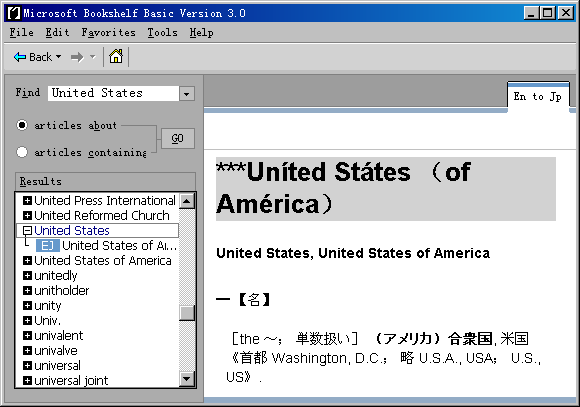Expand the unitholder entry
The height and width of the screenshot is (407, 580).
27,290
